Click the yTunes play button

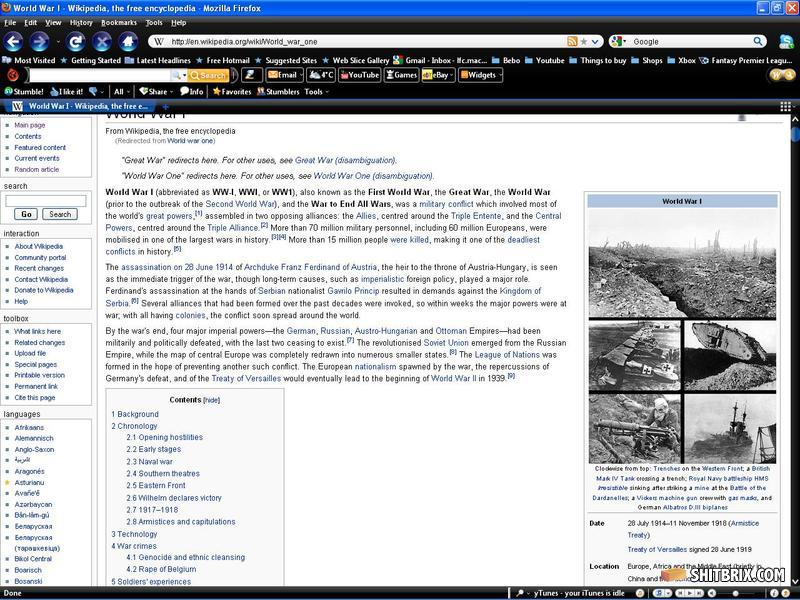[x=692, y=593]
